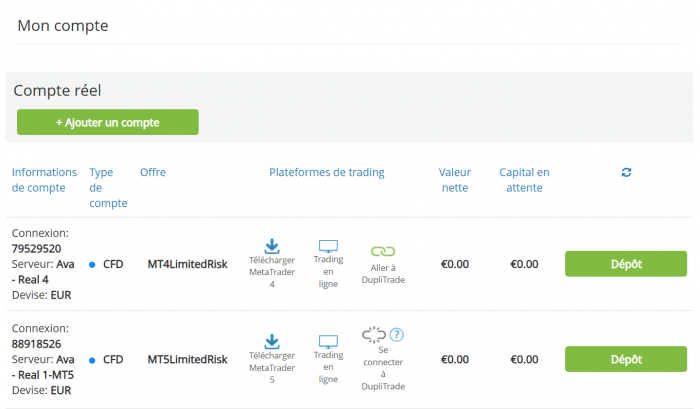Open online trading for MT4LimitedRisk account
The width and height of the screenshot is (700, 409).
pos(328,246)
